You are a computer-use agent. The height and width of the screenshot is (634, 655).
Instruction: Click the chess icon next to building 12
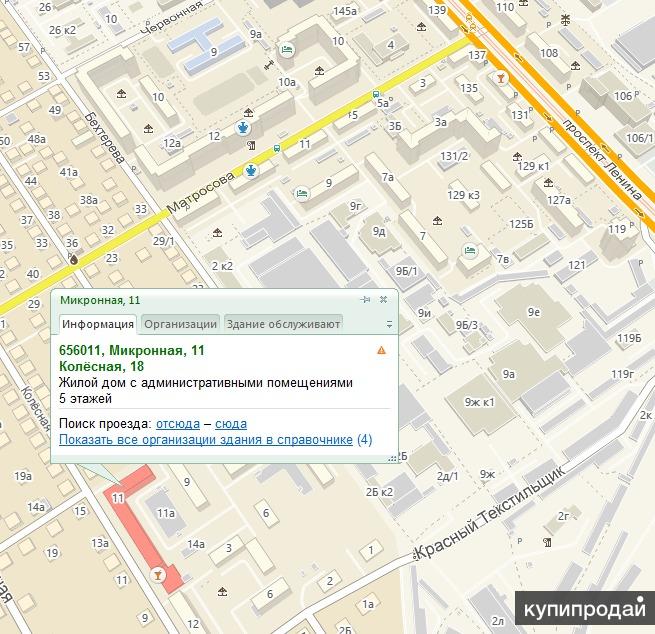click(x=242, y=128)
